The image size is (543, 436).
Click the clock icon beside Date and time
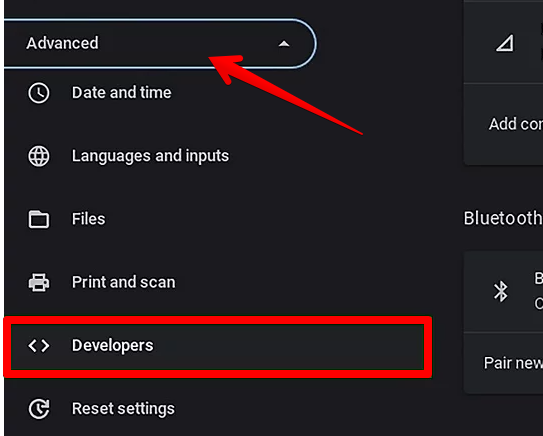click(x=38, y=93)
